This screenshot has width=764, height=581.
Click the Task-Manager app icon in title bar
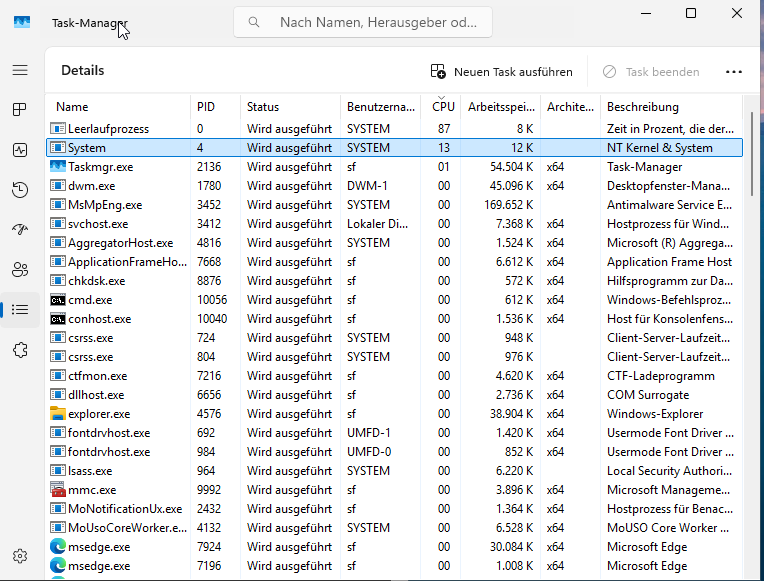point(22,22)
